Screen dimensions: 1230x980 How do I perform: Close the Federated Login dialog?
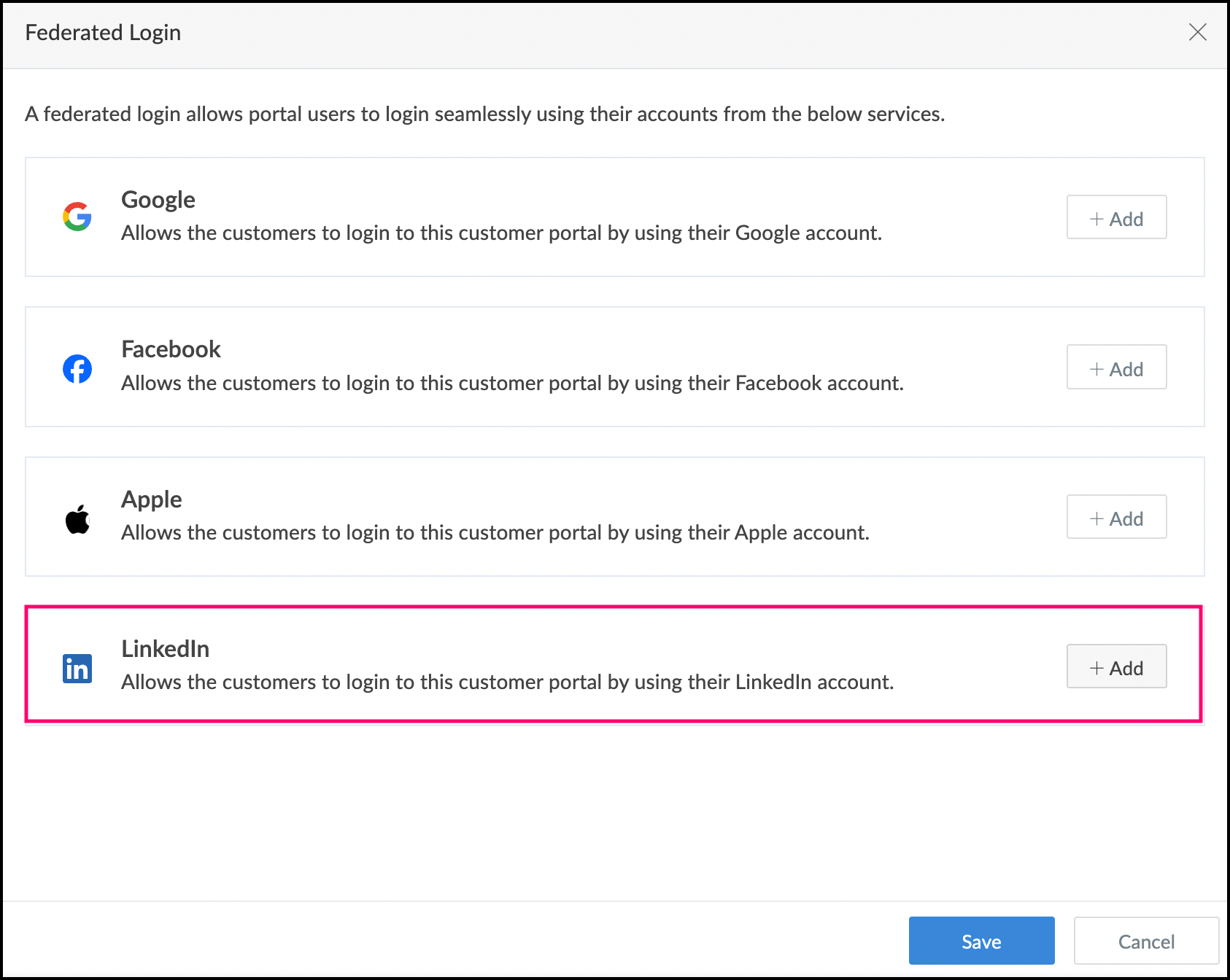click(1197, 32)
